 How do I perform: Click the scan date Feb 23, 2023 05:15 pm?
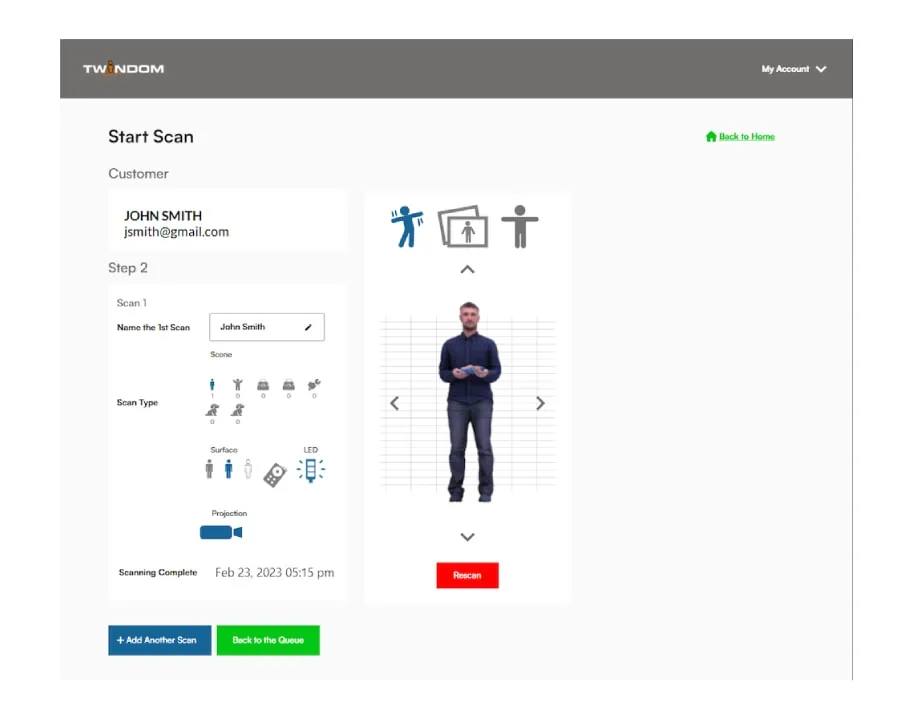275,573
